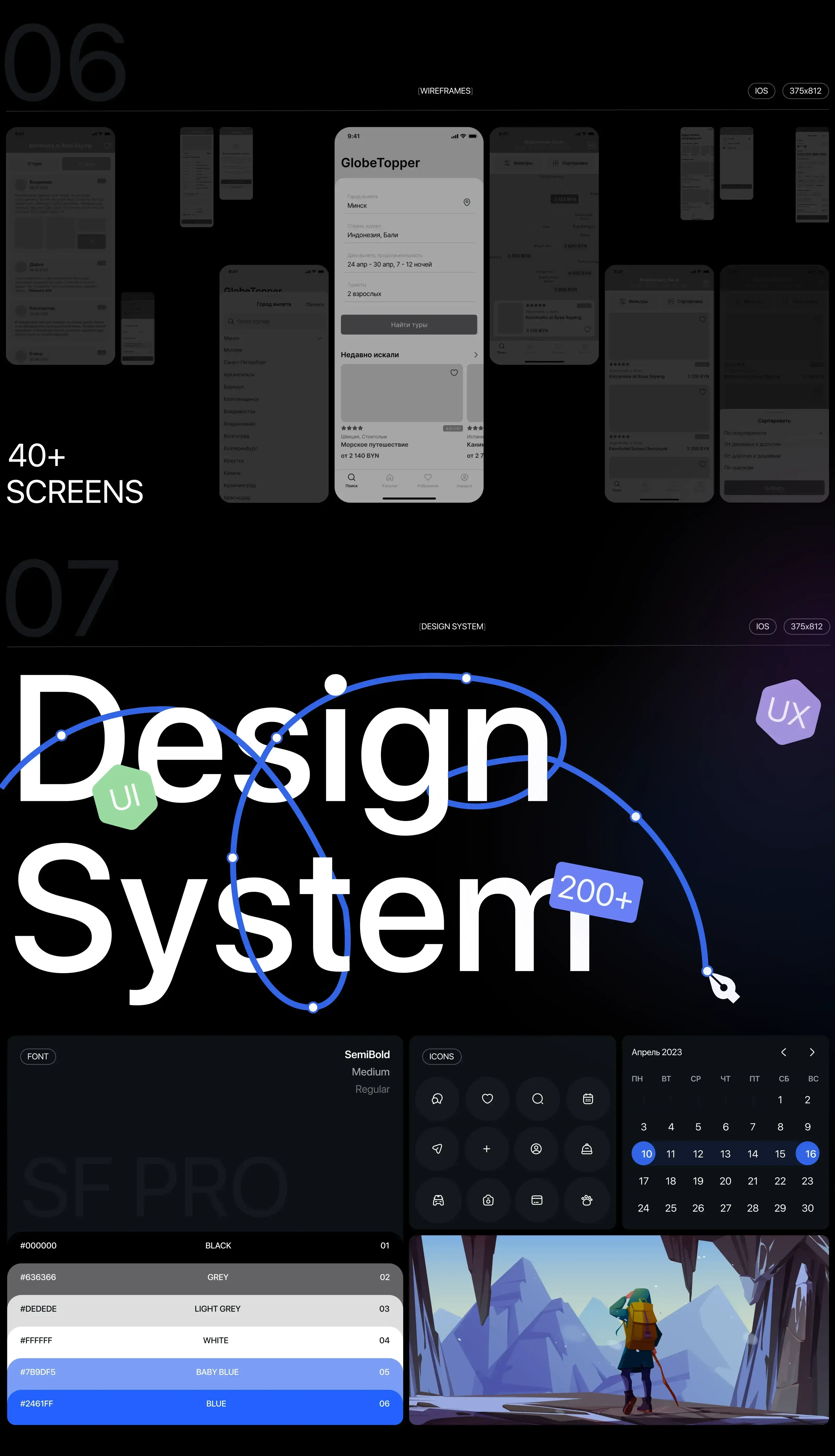Click the credit card icon in Icons panel
The width and height of the screenshot is (835, 1456).
pos(537,1200)
